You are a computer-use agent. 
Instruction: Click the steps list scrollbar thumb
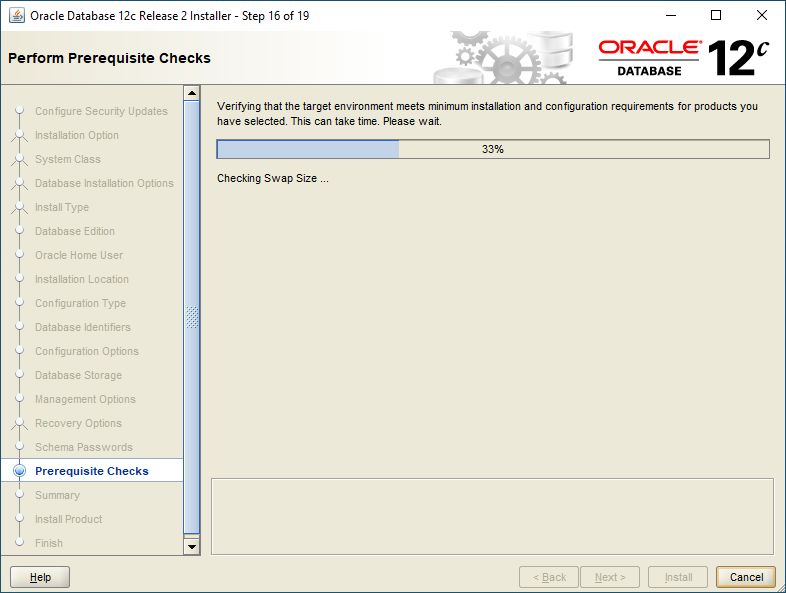click(191, 317)
